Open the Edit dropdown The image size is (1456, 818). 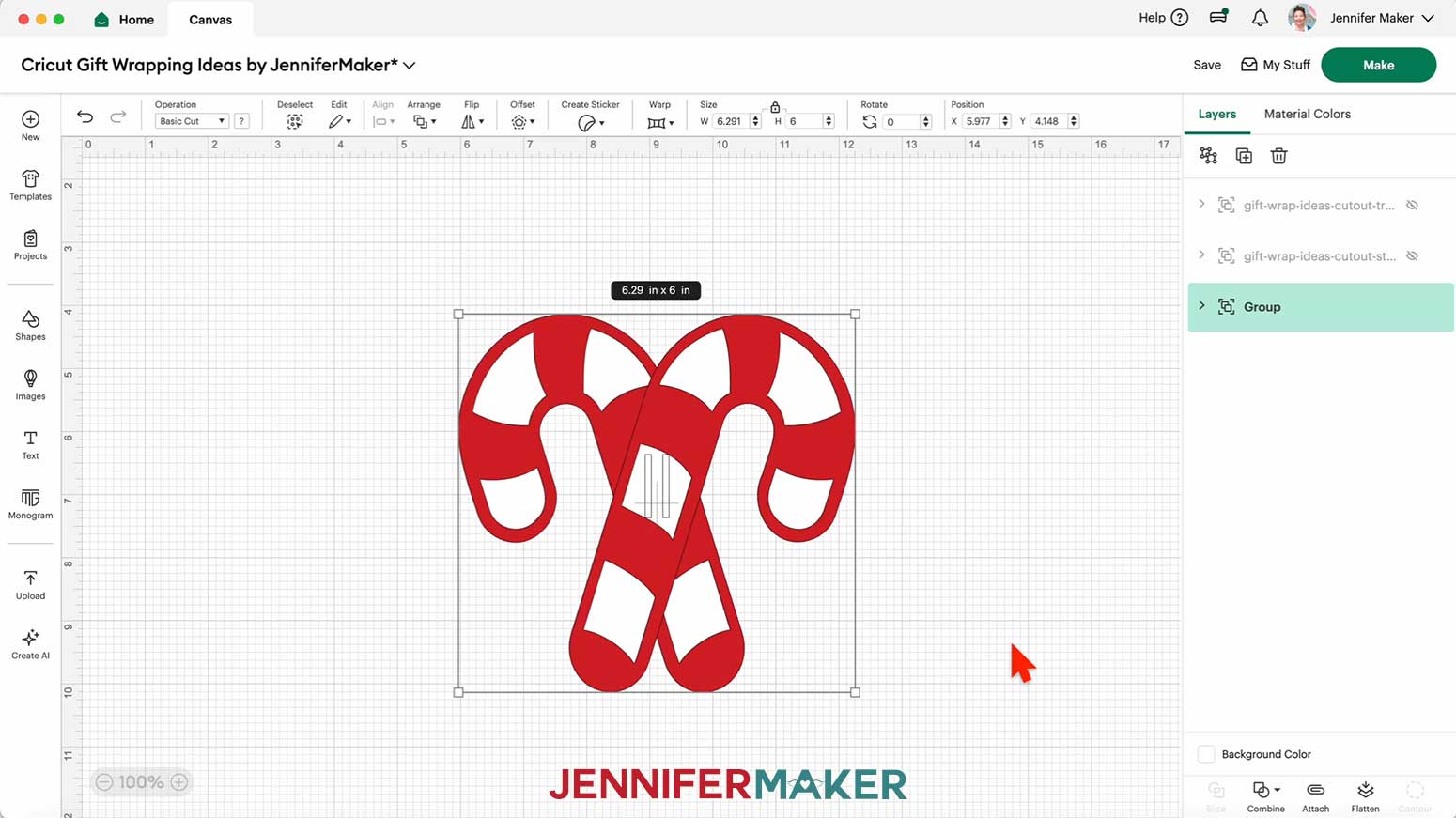[339, 122]
